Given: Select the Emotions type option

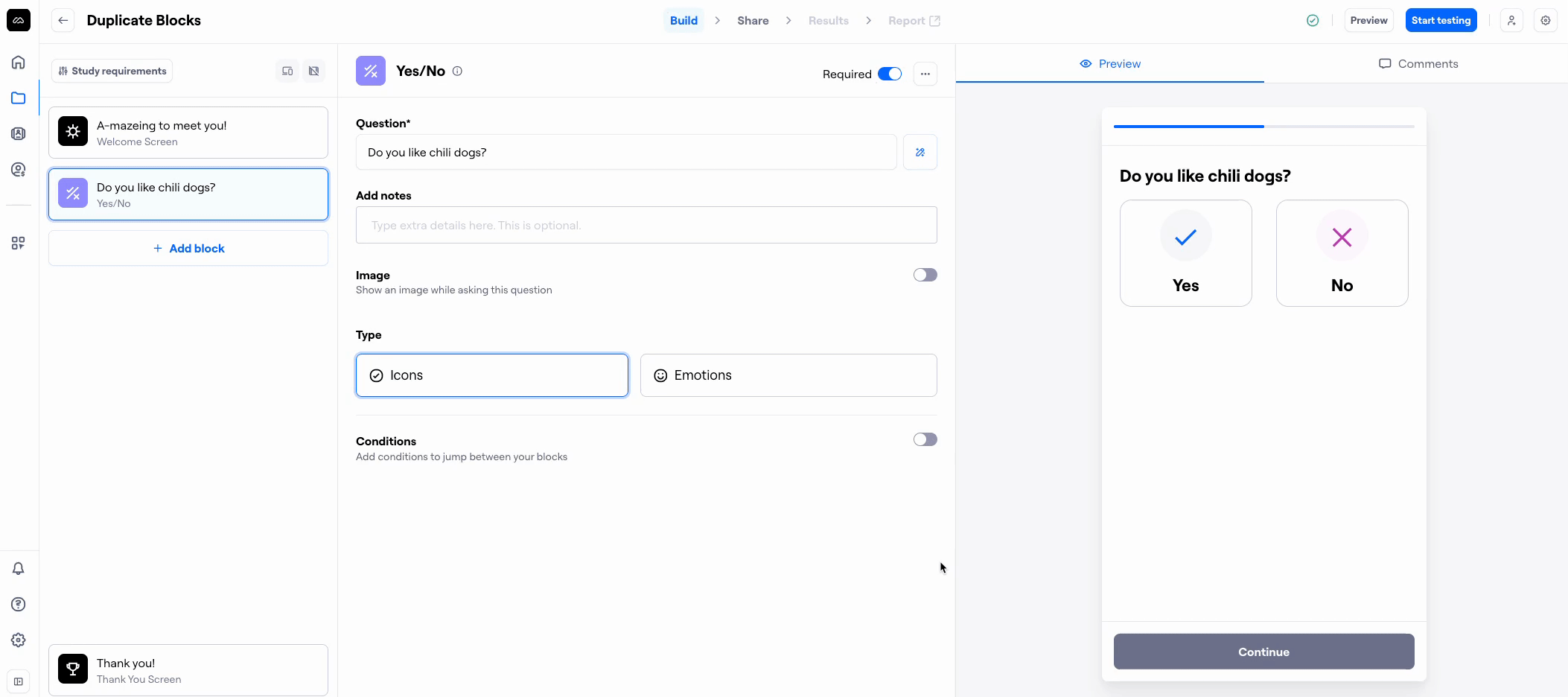Looking at the screenshot, I should [788, 375].
